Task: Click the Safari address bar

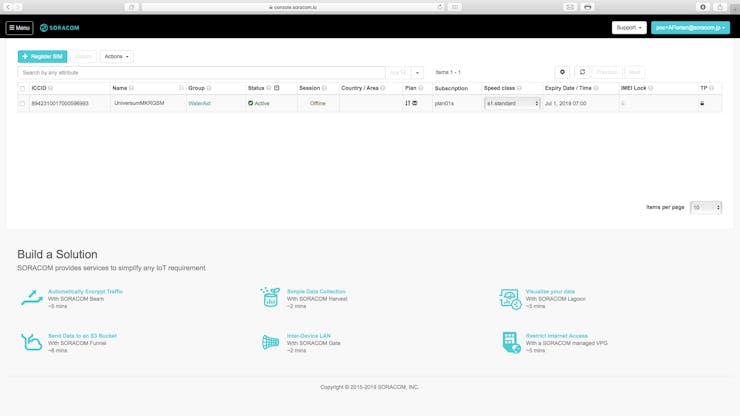Action: pyautogui.click(x=293, y=7)
